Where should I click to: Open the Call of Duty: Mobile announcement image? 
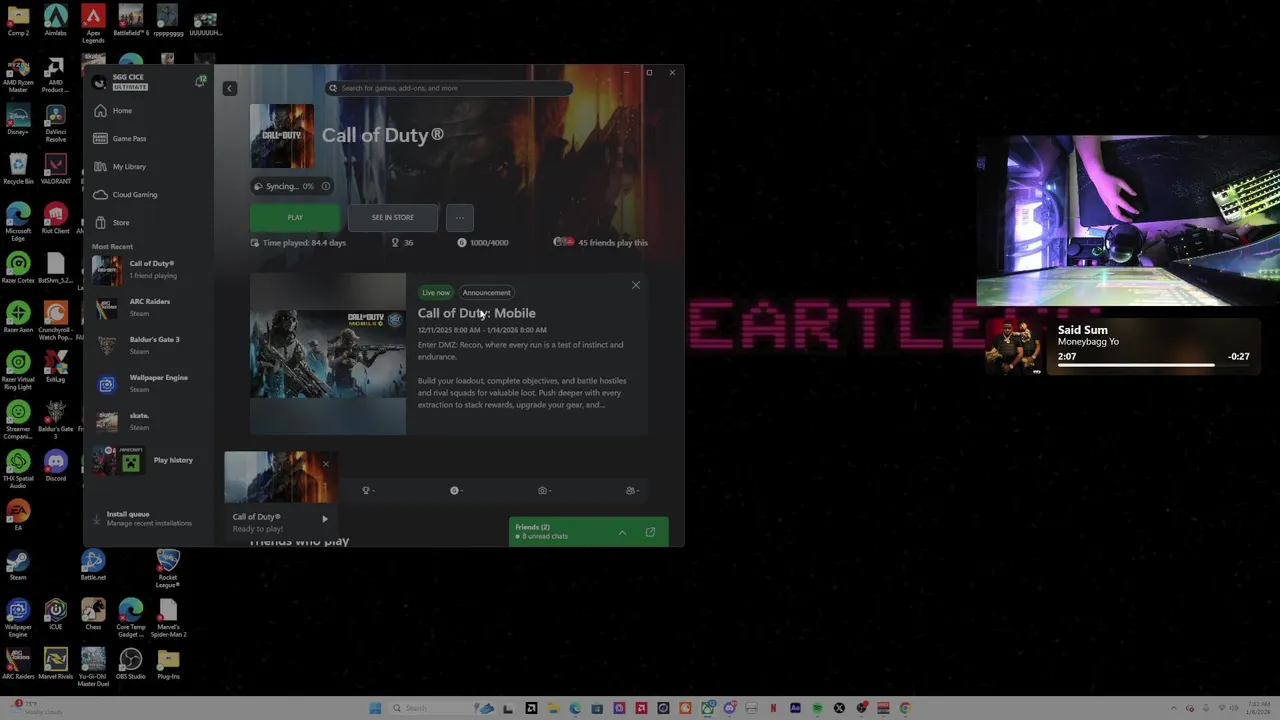coord(328,354)
